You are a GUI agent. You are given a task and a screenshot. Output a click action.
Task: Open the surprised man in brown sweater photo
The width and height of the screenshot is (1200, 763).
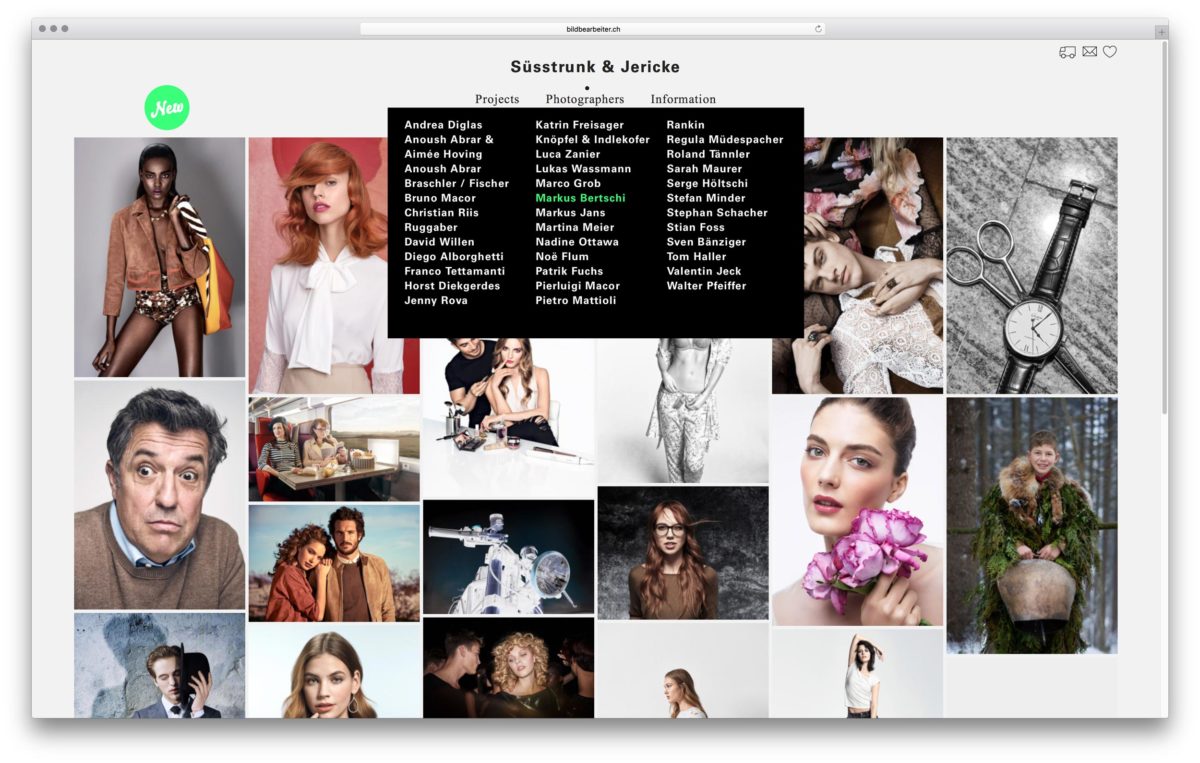[x=159, y=495]
